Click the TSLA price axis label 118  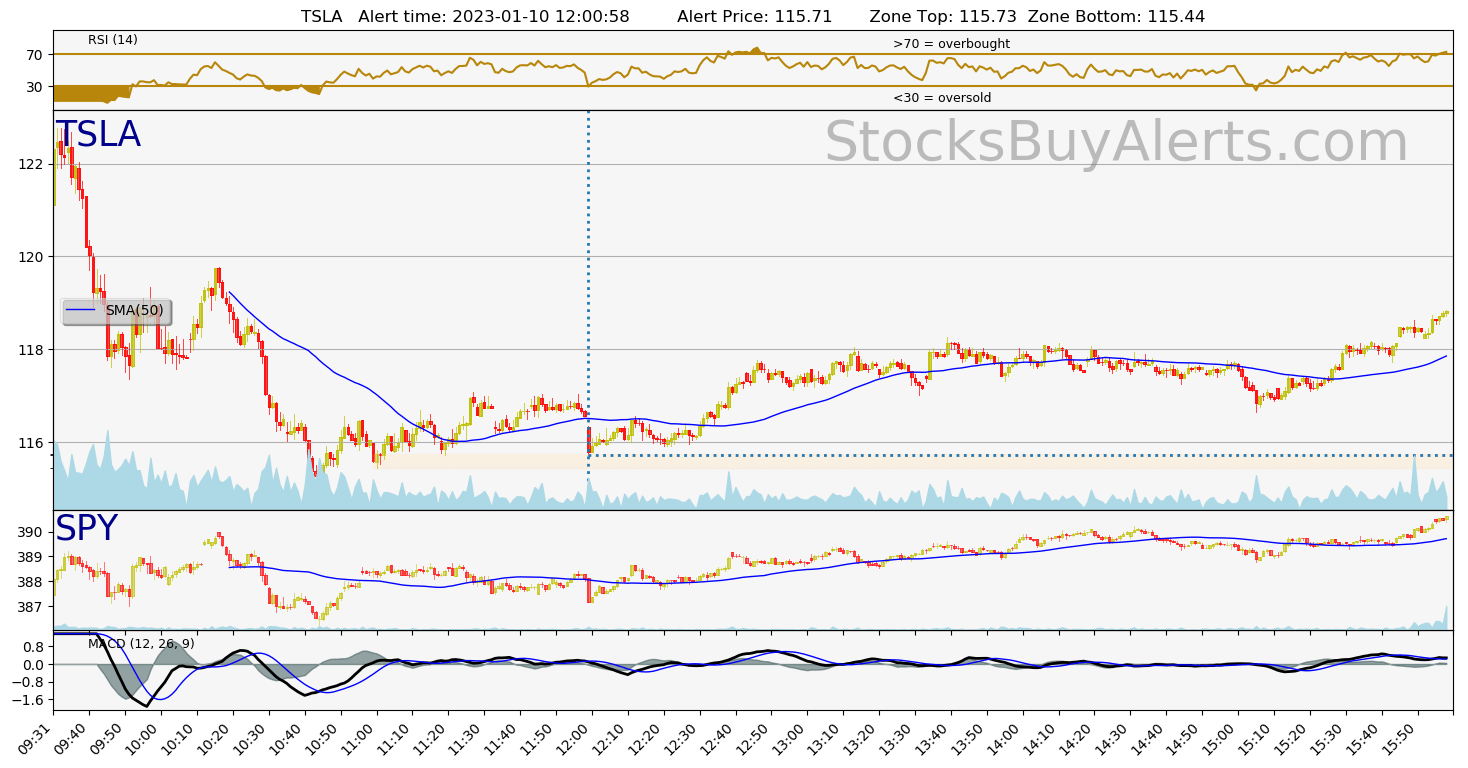pyautogui.click(x=31, y=350)
